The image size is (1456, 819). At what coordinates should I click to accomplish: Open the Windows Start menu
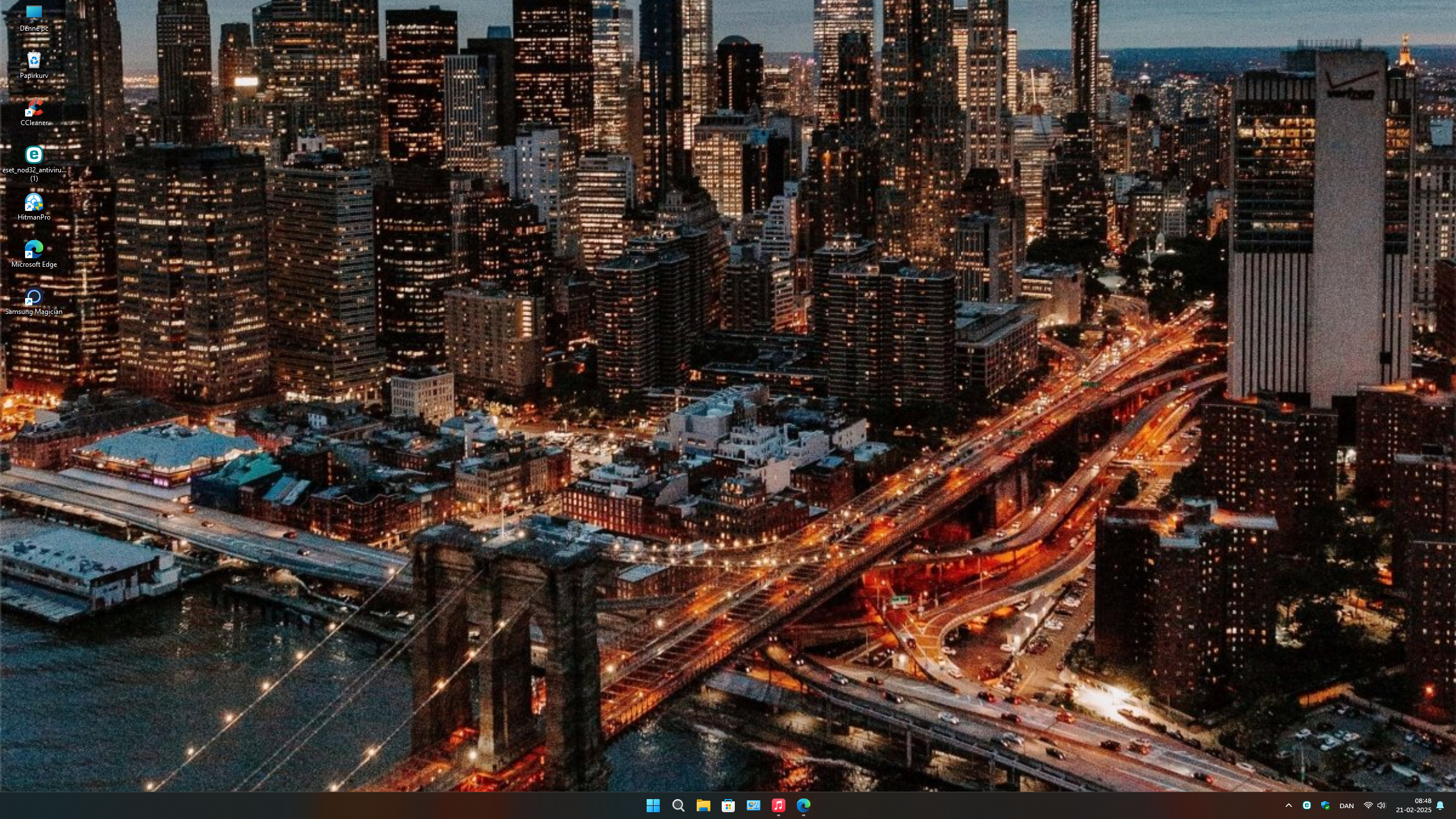653,805
